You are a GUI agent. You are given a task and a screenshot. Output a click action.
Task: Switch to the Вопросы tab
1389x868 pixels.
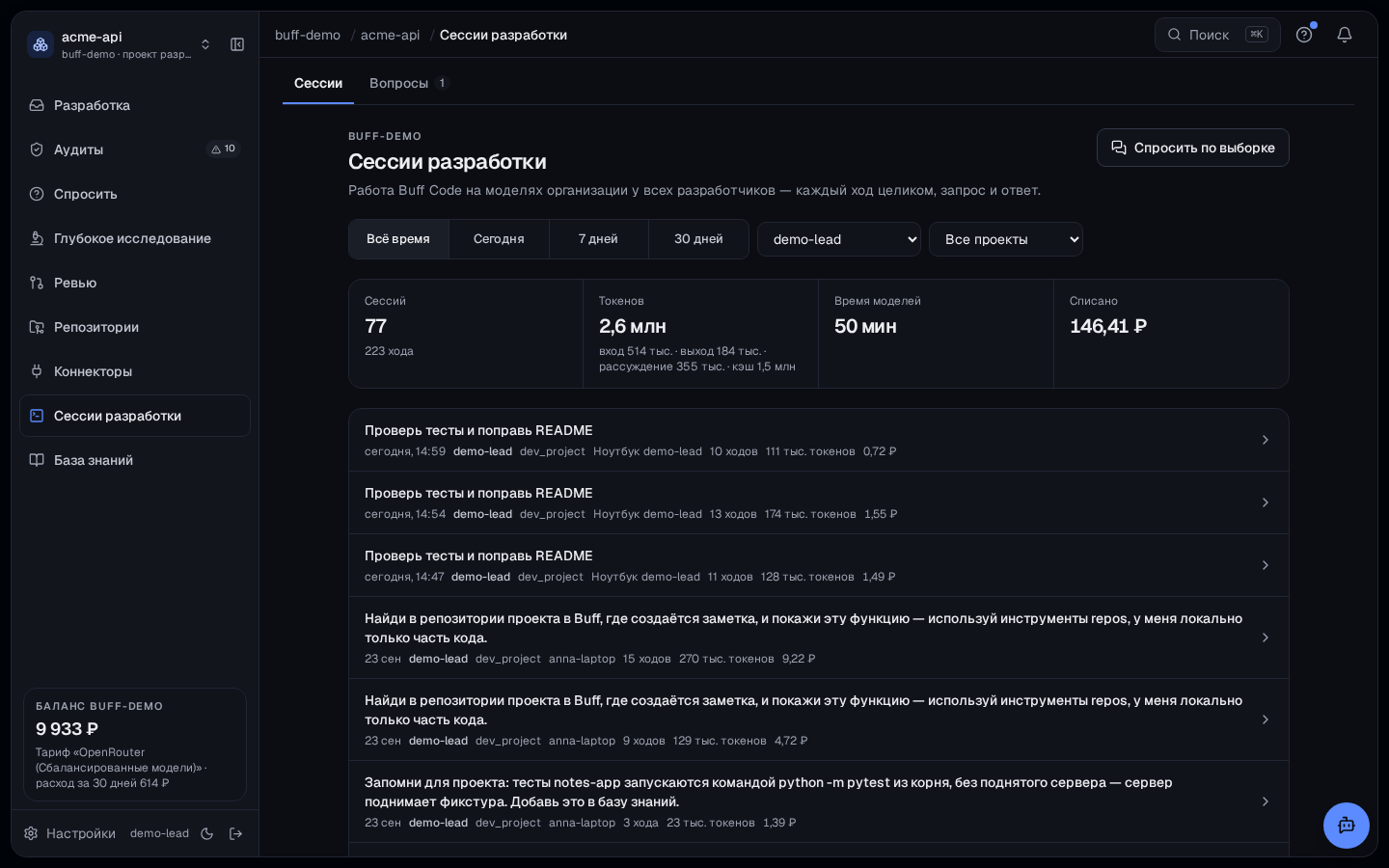(x=409, y=83)
